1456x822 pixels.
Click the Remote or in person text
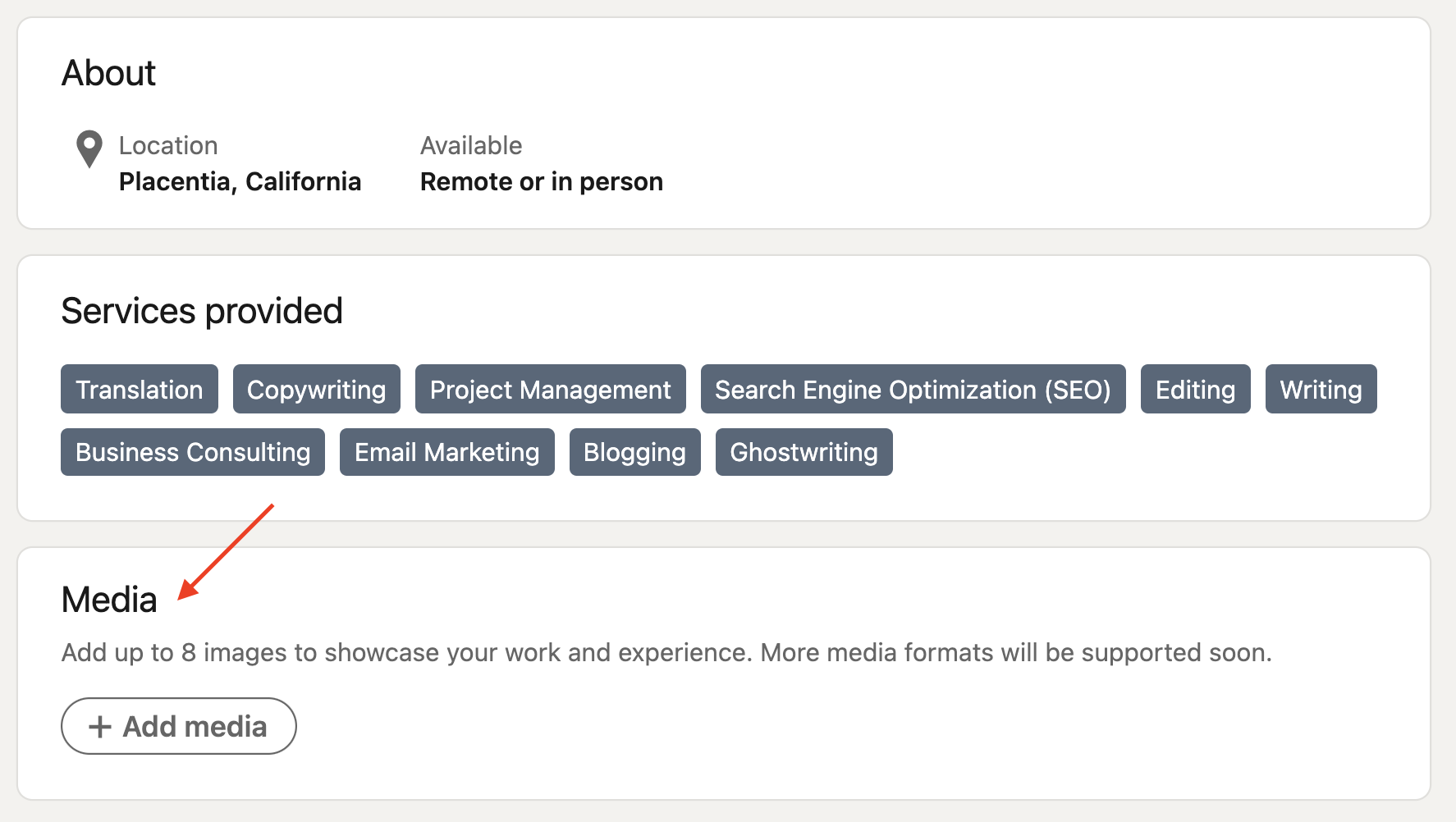pos(541,181)
